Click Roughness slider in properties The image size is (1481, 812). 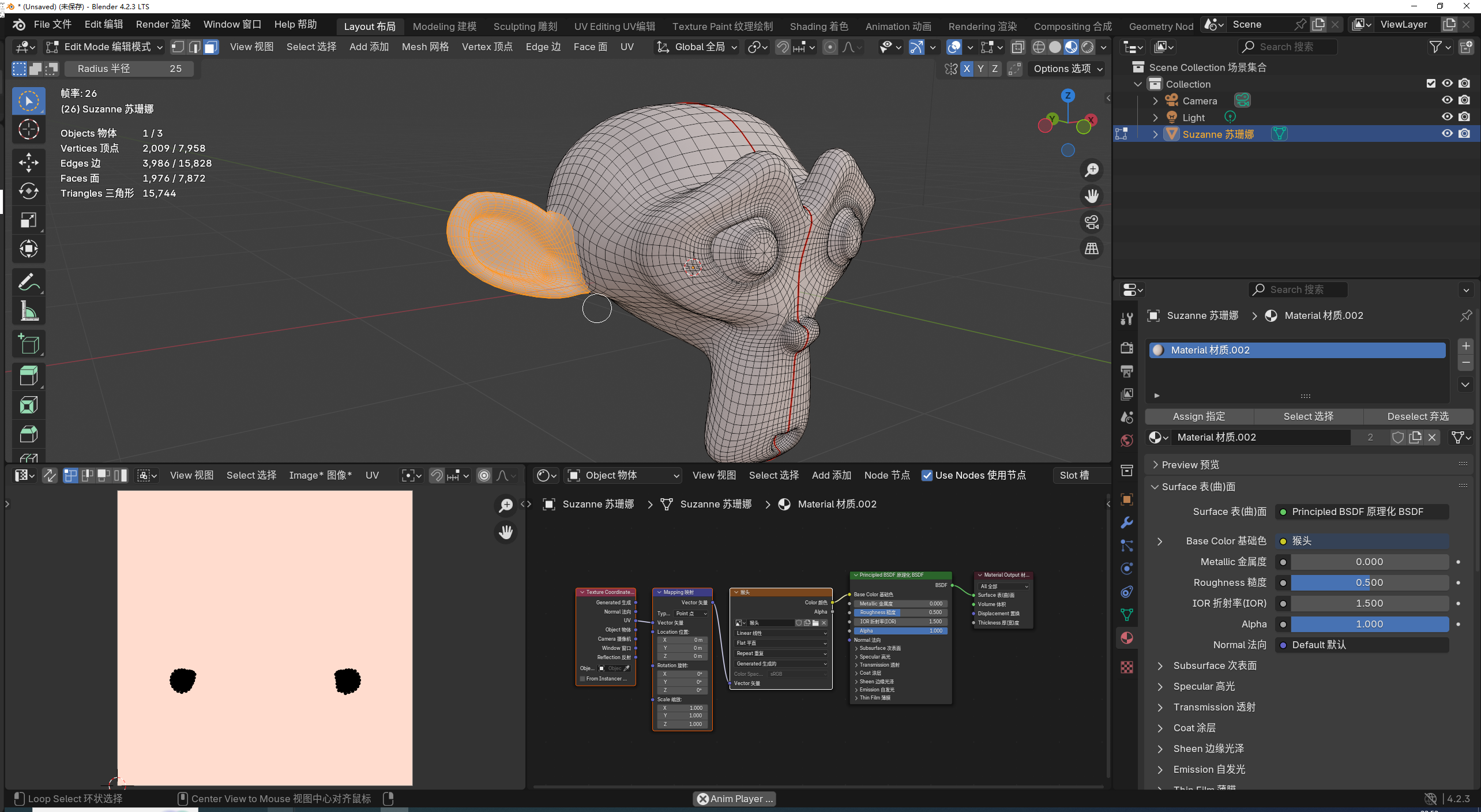pos(1370,582)
